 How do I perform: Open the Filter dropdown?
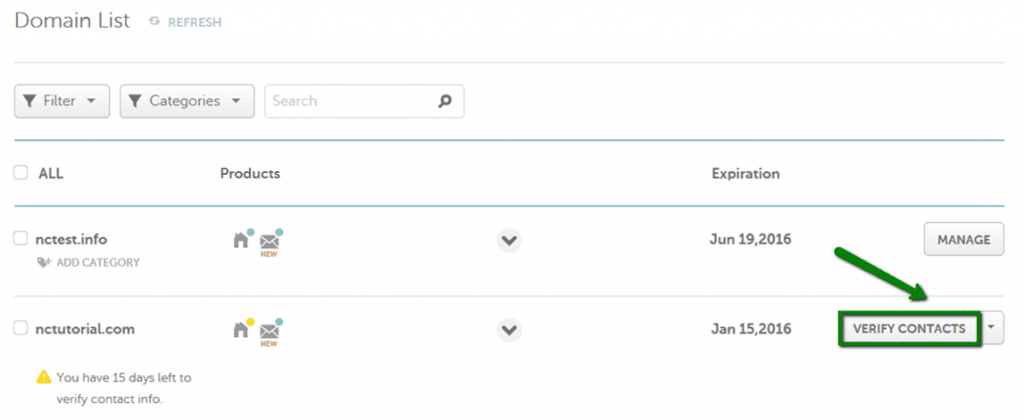tap(62, 101)
